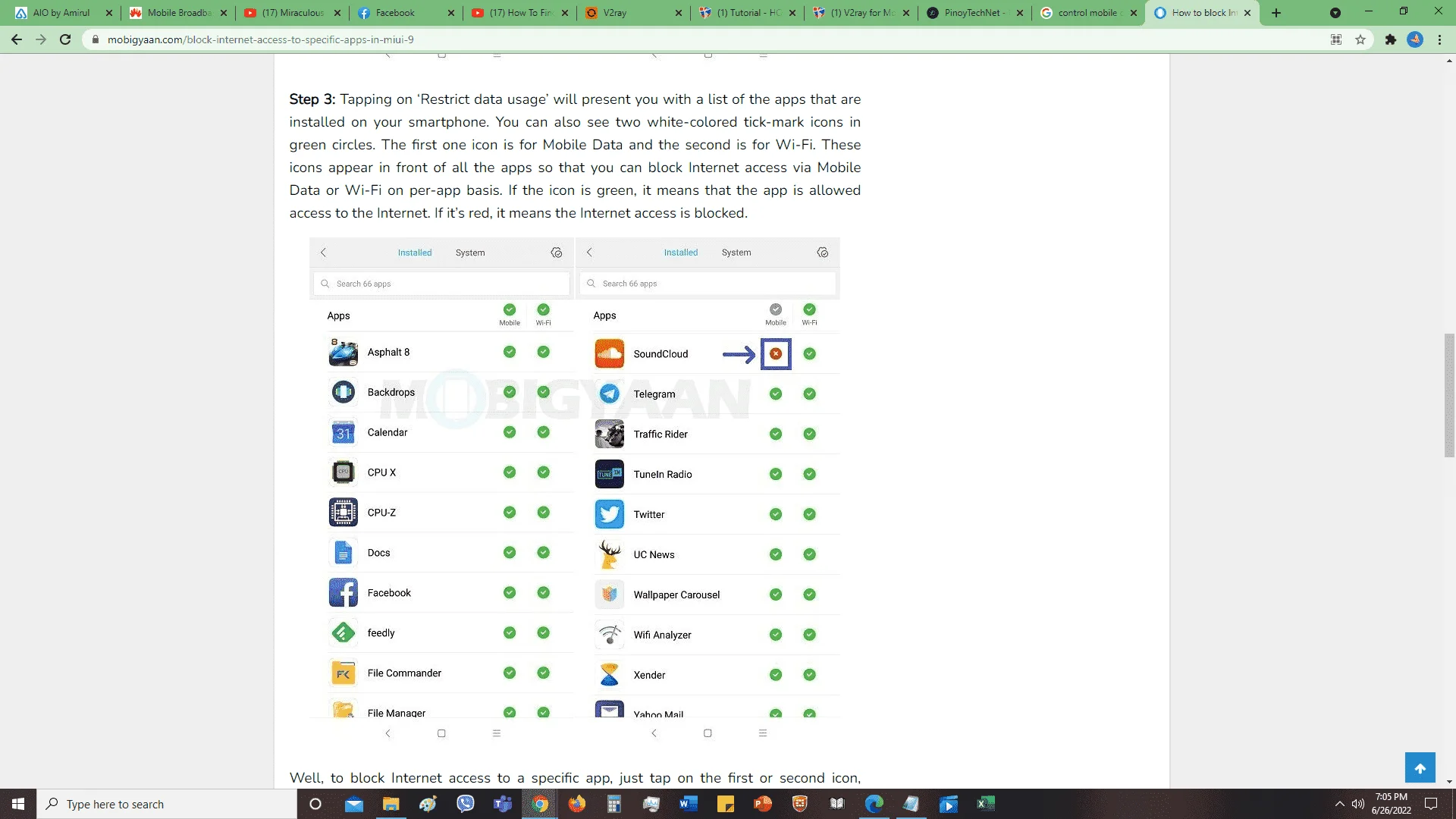Open File Explorer from the taskbar
Screen dimensions: 1456x819
[391, 804]
